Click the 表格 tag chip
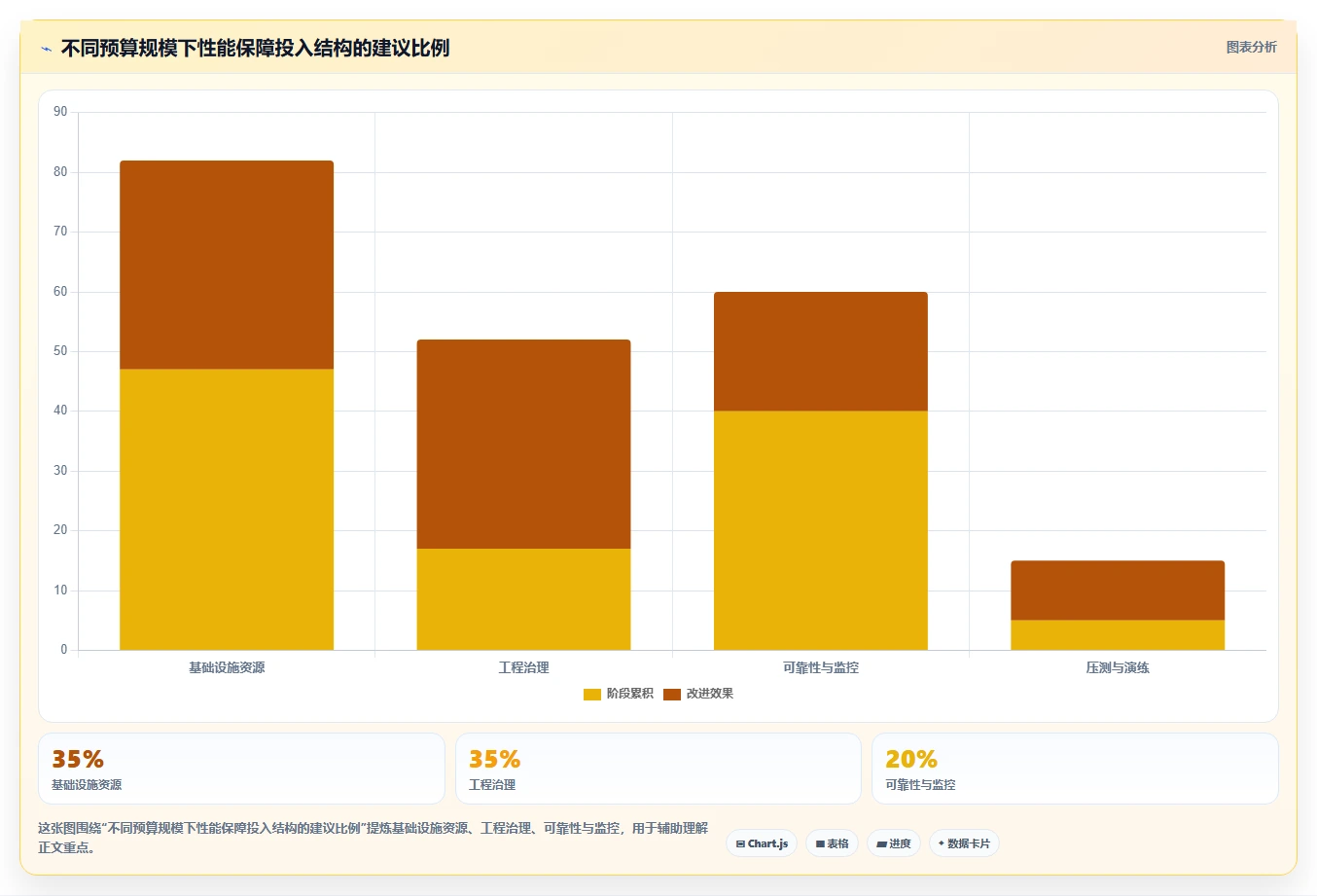The height and width of the screenshot is (896, 1317). pos(832,843)
